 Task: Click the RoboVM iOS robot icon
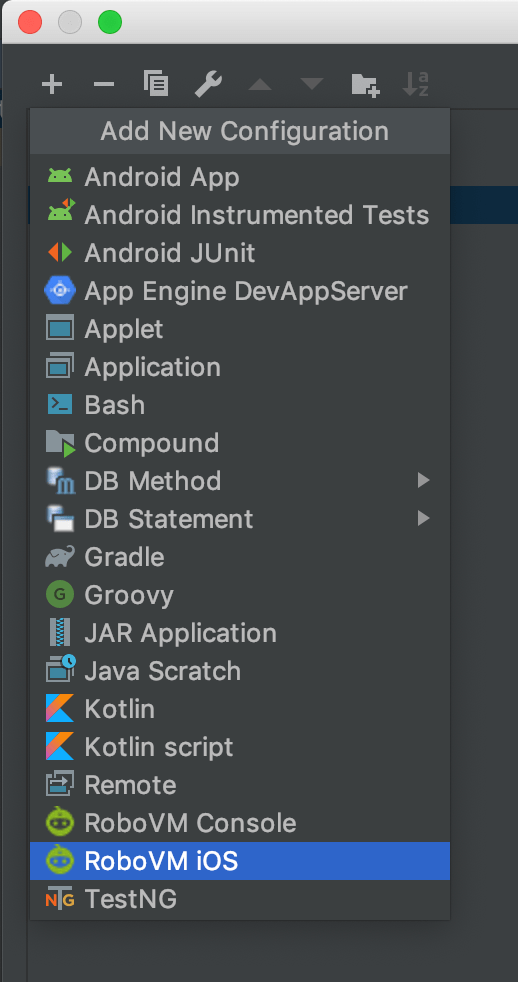pyautogui.click(x=60, y=861)
